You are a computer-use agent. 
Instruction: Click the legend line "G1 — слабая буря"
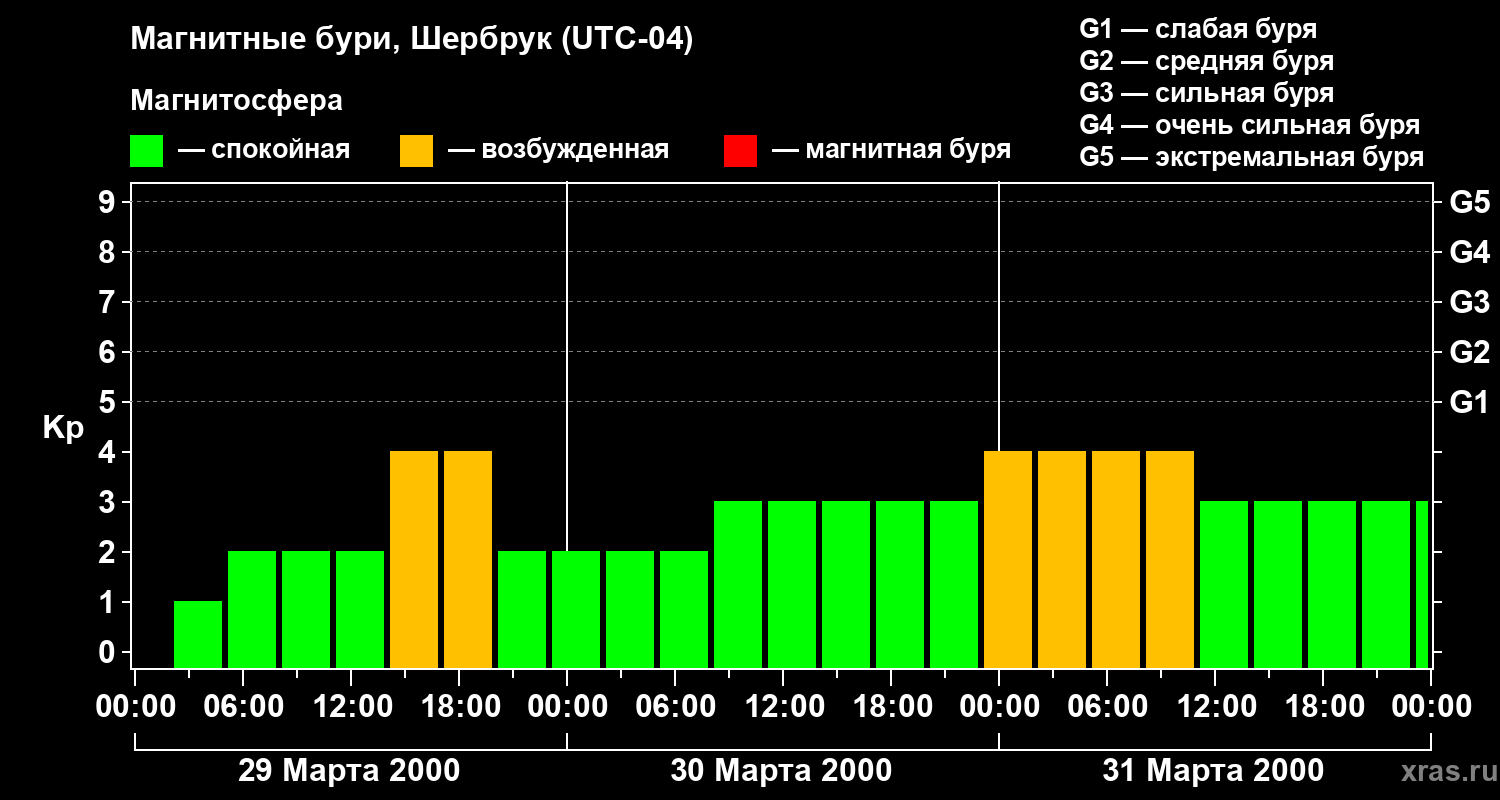point(1198,29)
